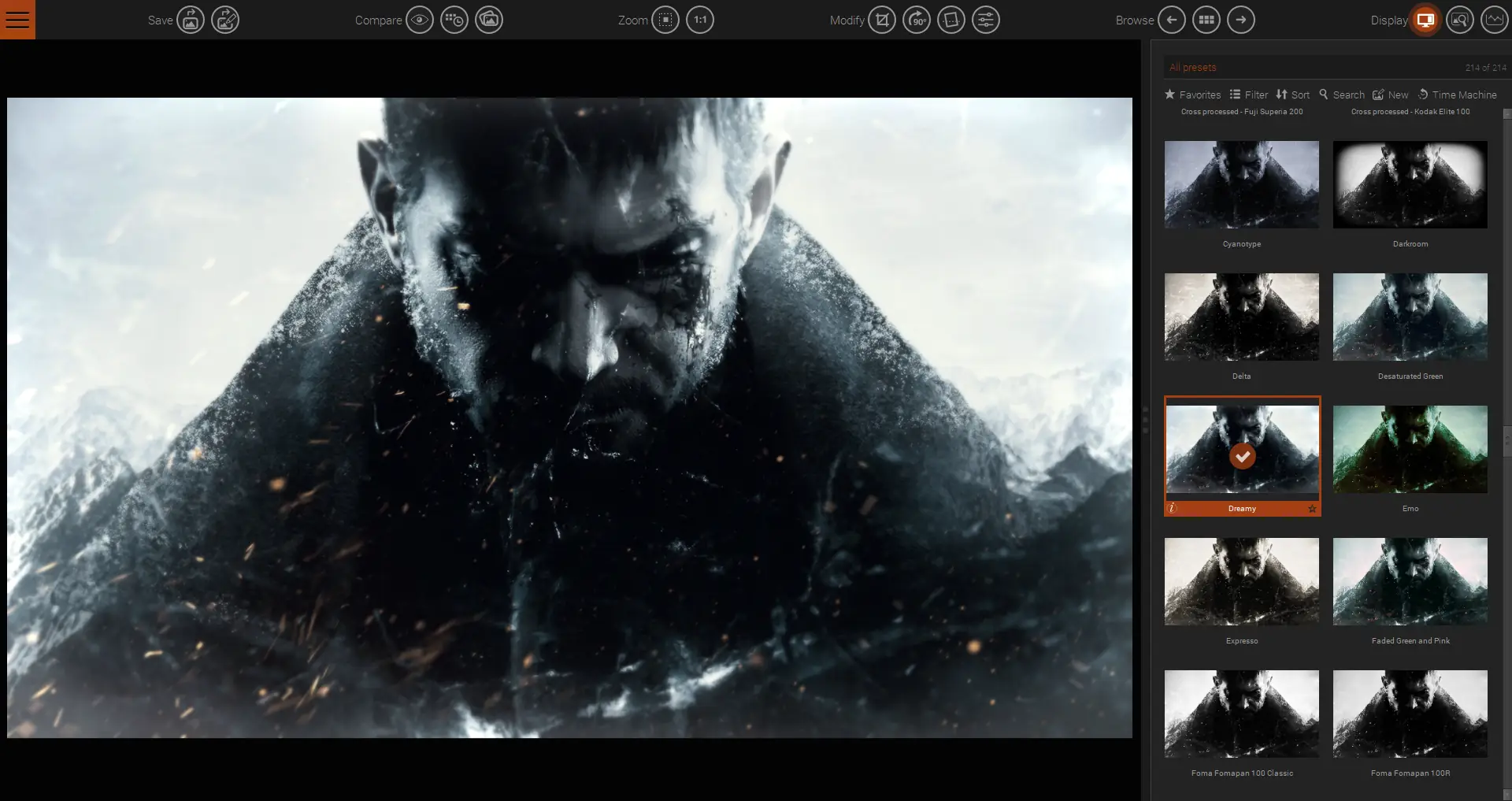This screenshot has height=801, width=1512.
Task: Show info for the Dreamy preset
Action: pos(1172,509)
